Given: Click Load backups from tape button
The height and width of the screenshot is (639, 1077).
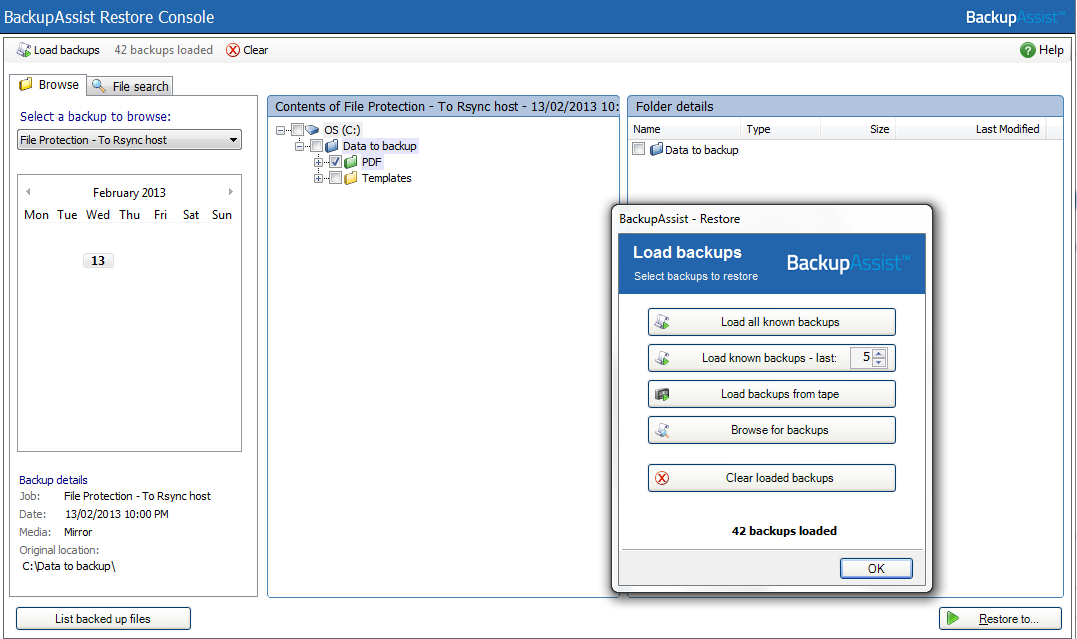Looking at the screenshot, I should [x=771, y=394].
